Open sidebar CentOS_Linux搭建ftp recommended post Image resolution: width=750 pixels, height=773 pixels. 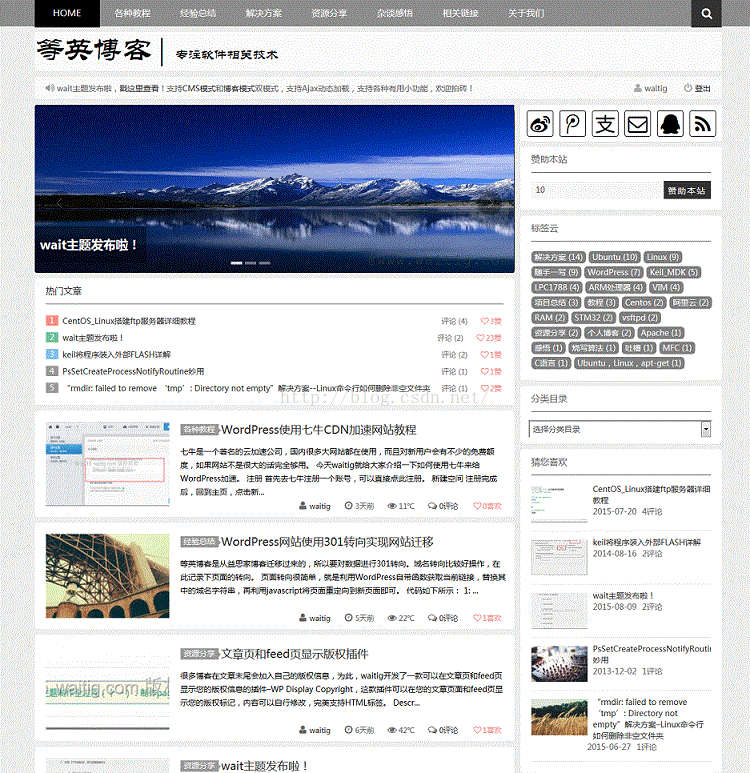pyautogui.click(x=651, y=494)
